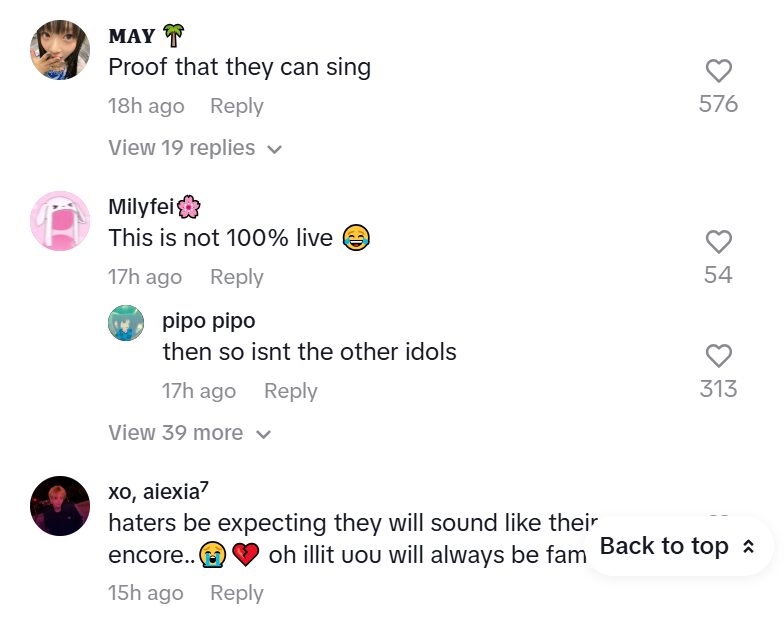Like Milyfei's comment with the heart
The height and width of the screenshot is (619, 784).
coord(718,242)
